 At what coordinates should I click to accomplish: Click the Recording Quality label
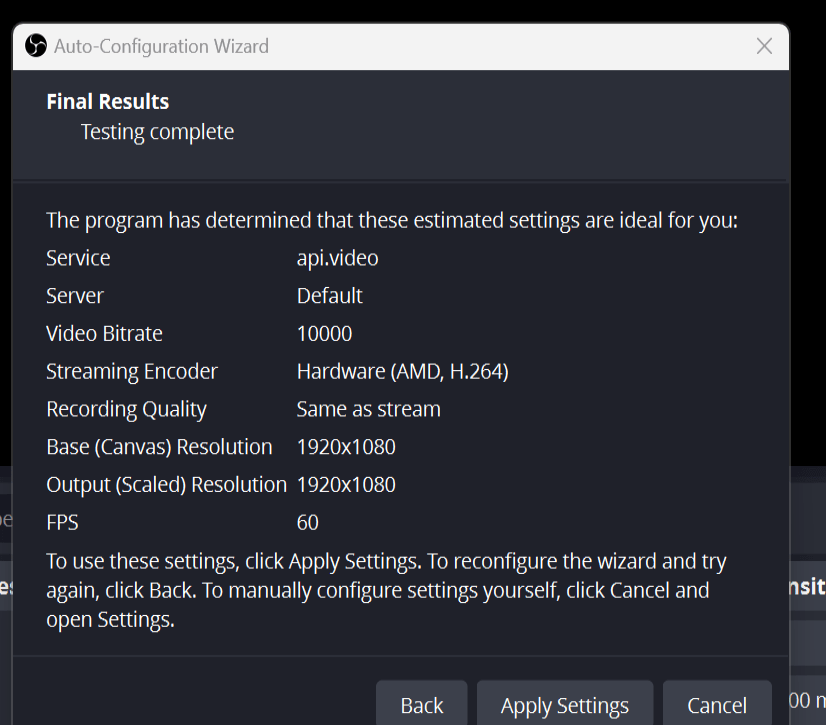coord(126,409)
